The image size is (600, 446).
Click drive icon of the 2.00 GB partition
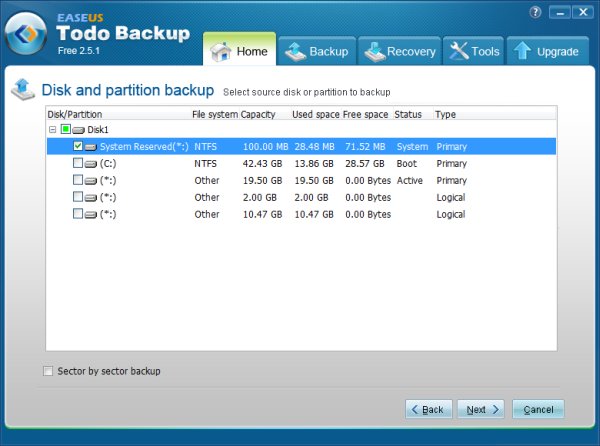[91, 198]
